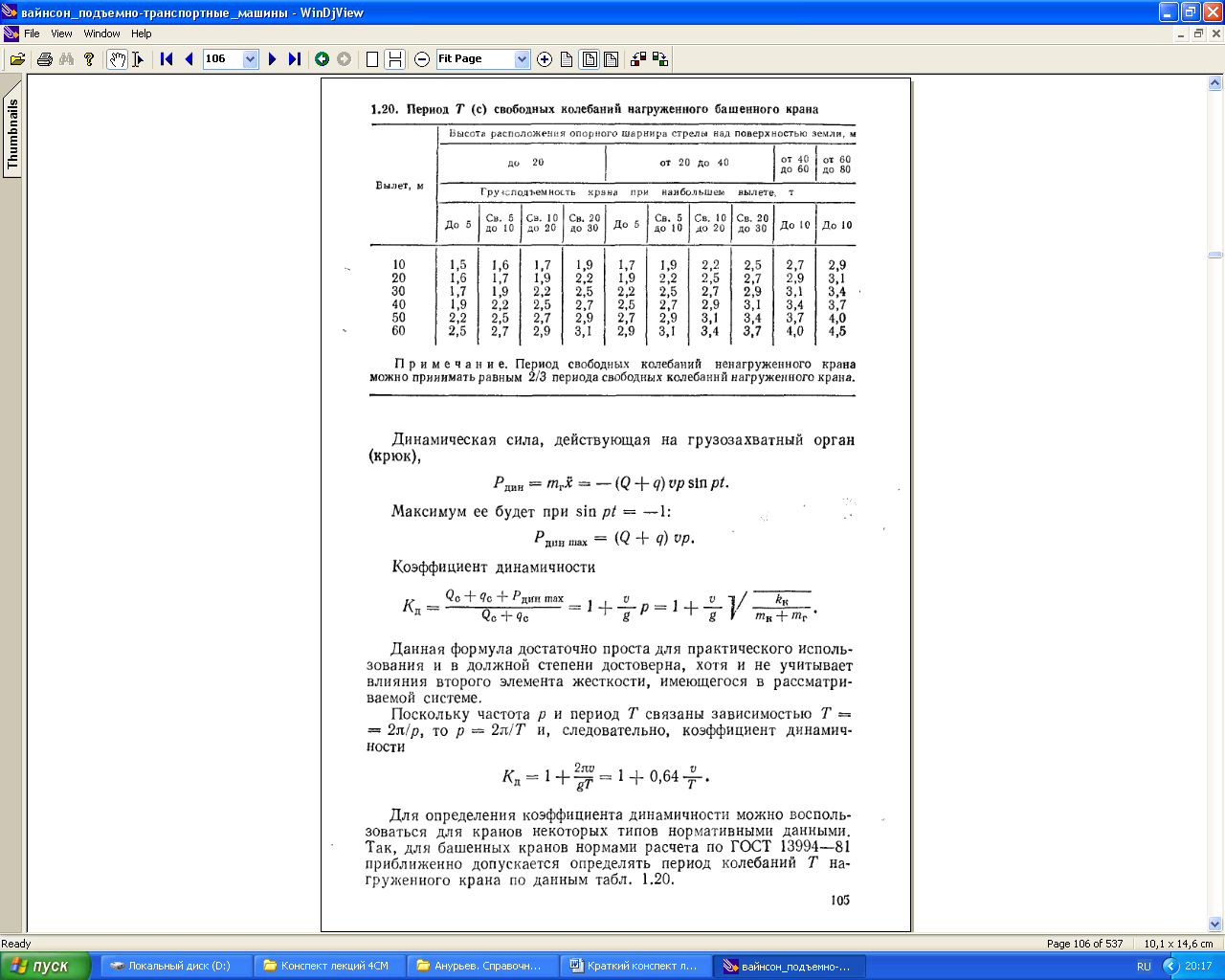
Task: Click the vertical scrollbar down arrow
Action: click(1215, 924)
